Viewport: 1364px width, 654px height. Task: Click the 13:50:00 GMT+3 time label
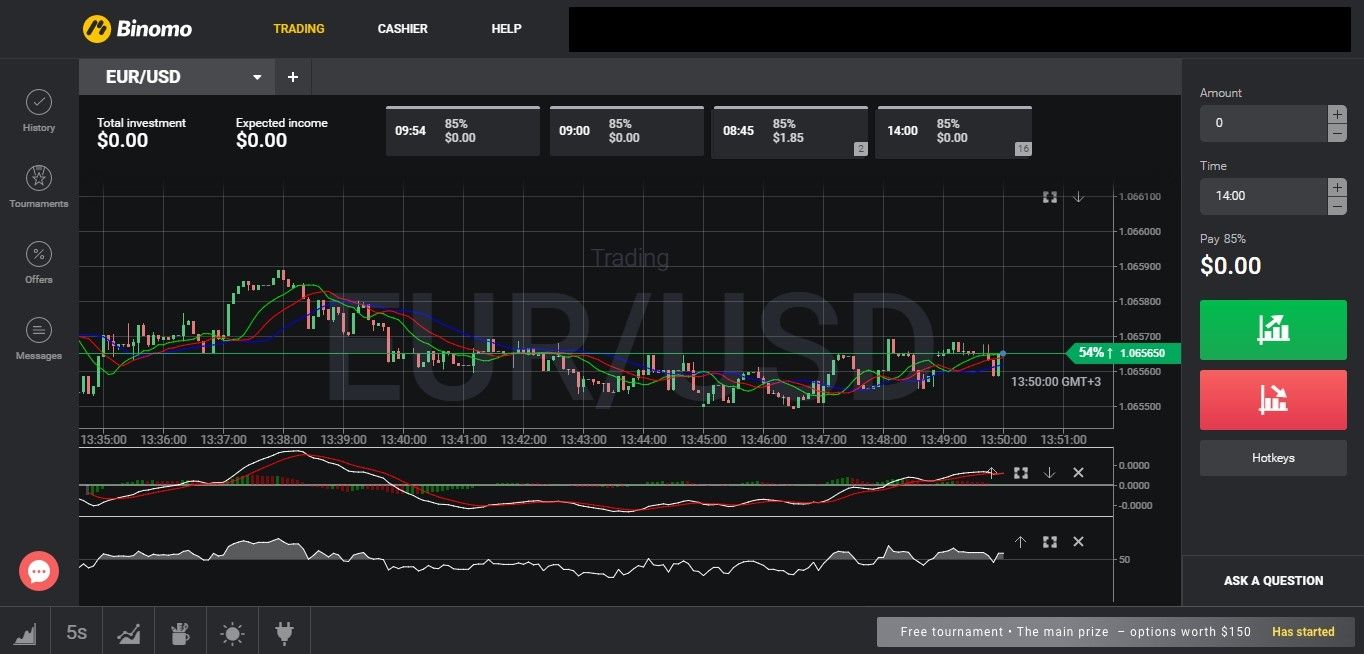(x=1056, y=381)
